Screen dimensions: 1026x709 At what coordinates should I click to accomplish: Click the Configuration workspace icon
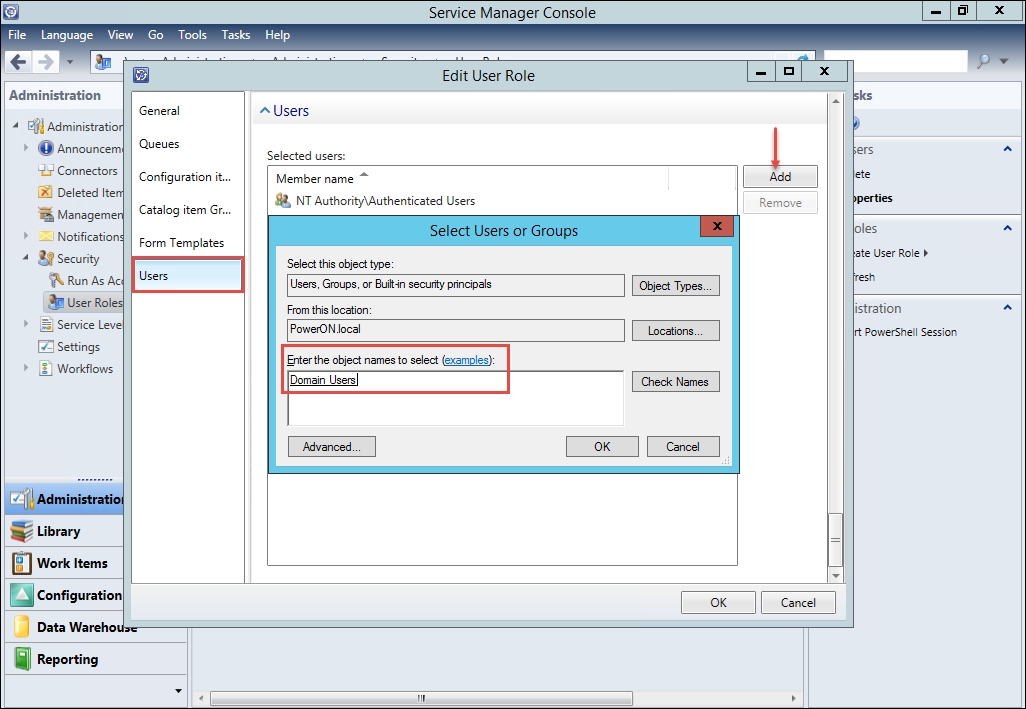pos(21,595)
